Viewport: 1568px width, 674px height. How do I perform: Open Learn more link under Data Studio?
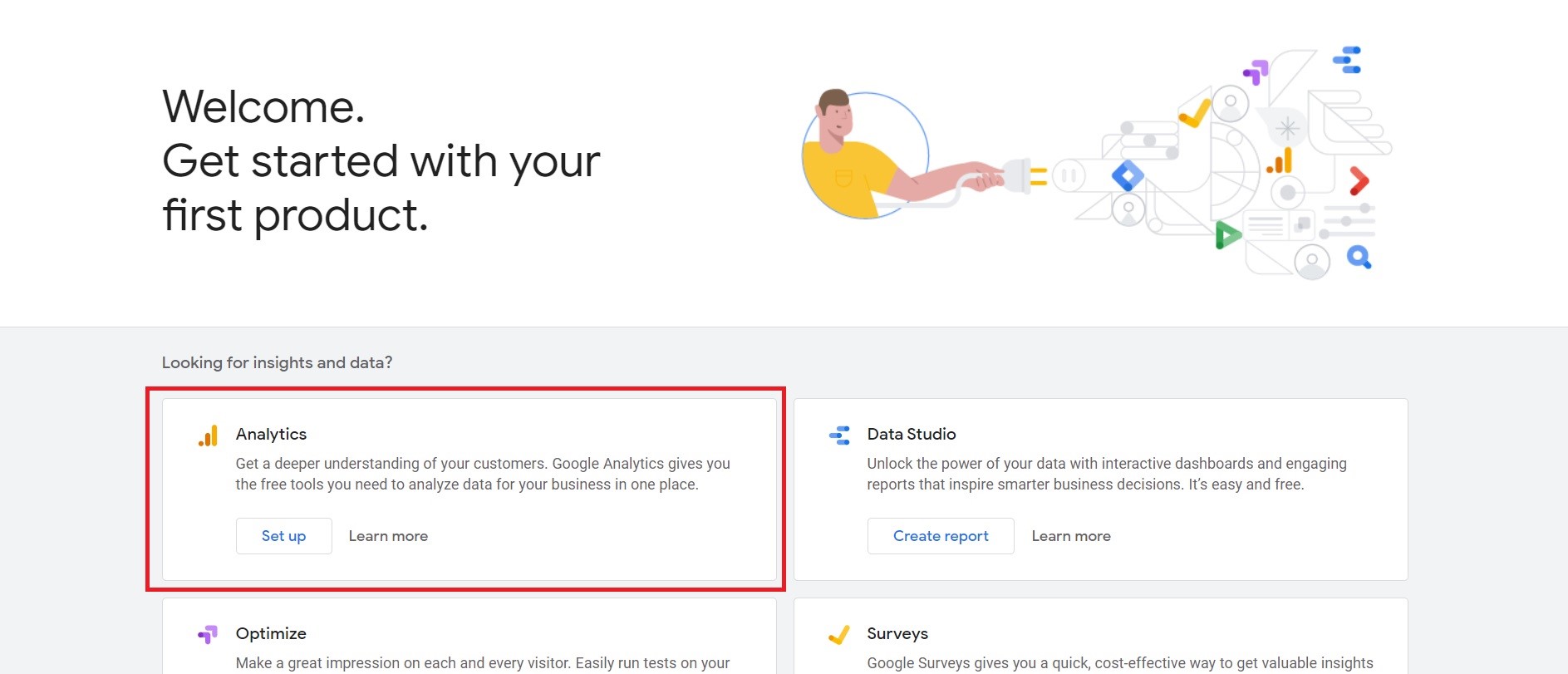[x=1071, y=536]
